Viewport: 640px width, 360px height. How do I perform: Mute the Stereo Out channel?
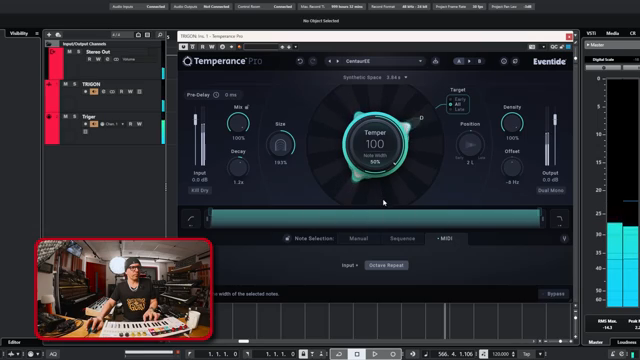pos(69,52)
